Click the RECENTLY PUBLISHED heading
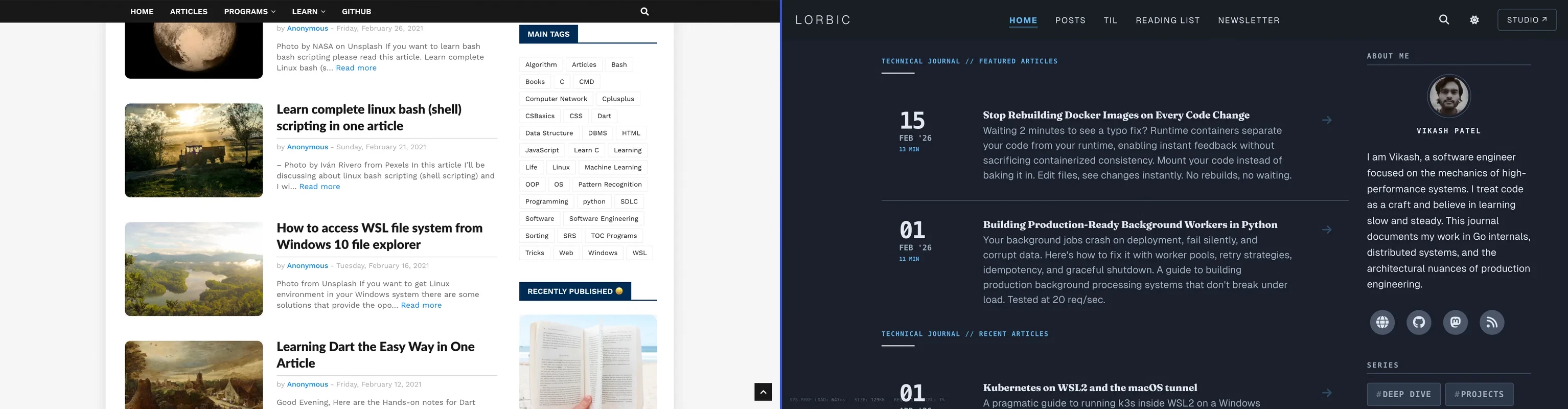 pyautogui.click(x=575, y=291)
